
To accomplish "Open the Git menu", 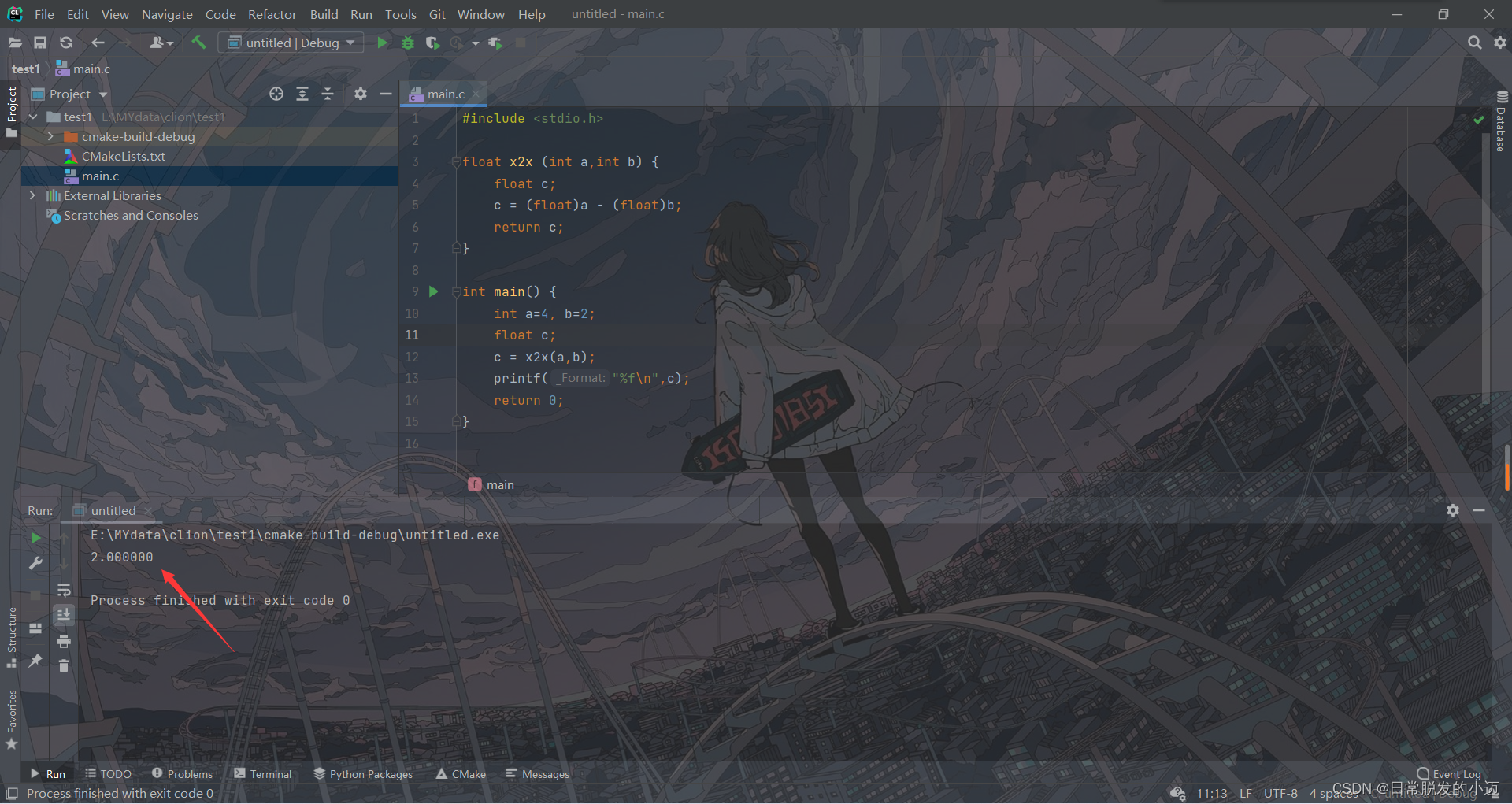I will click(x=437, y=14).
